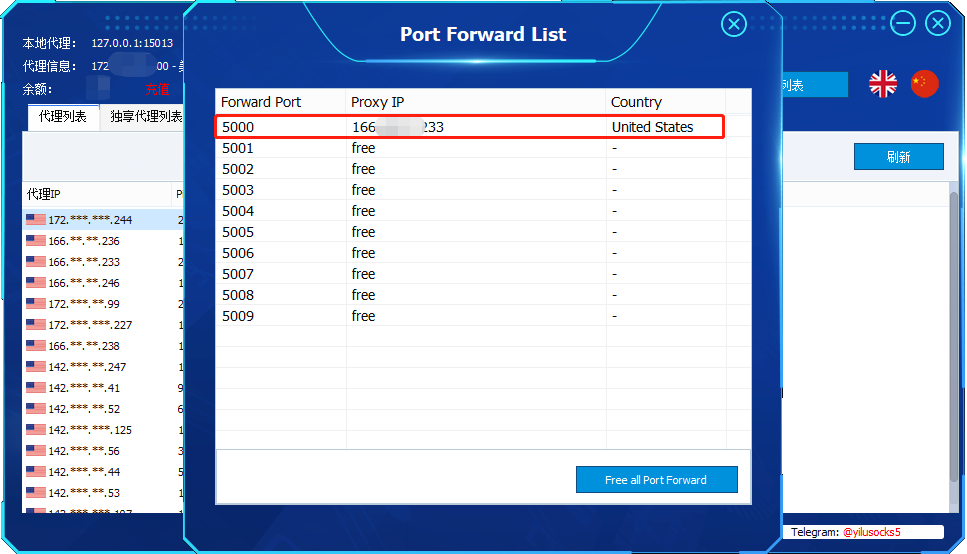Click US flag beside 166.**.**.236 proxy
Screen dimensions: 967x554
tap(36, 241)
